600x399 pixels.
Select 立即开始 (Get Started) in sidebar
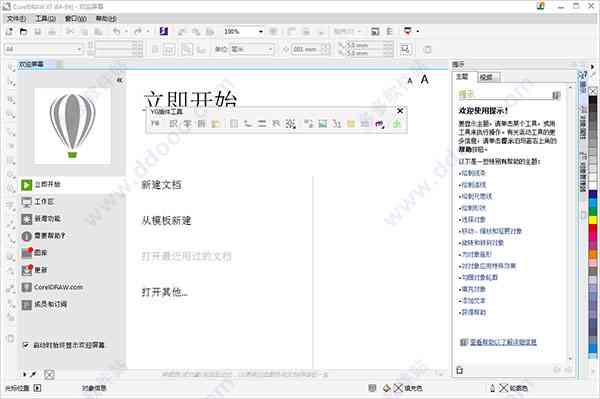(72, 185)
